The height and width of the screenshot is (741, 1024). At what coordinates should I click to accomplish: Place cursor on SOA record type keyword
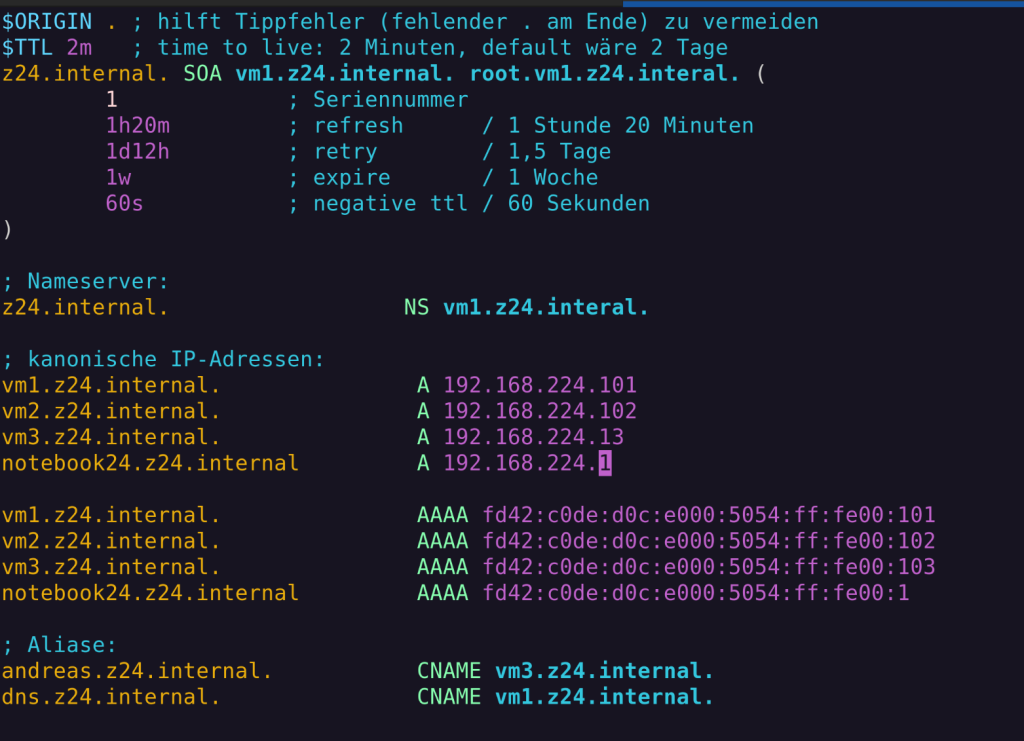click(202, 74)
